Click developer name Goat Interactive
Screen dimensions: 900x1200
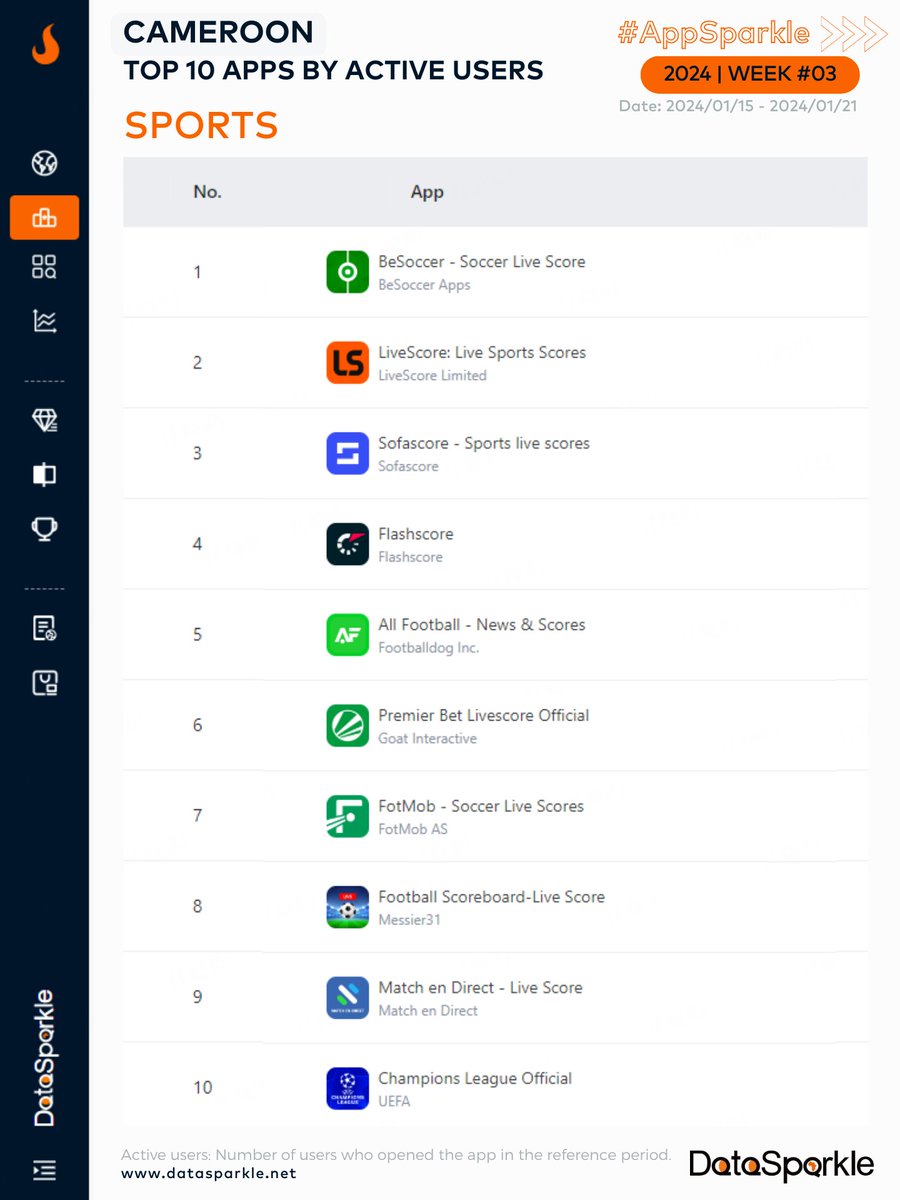coord(427,739)
